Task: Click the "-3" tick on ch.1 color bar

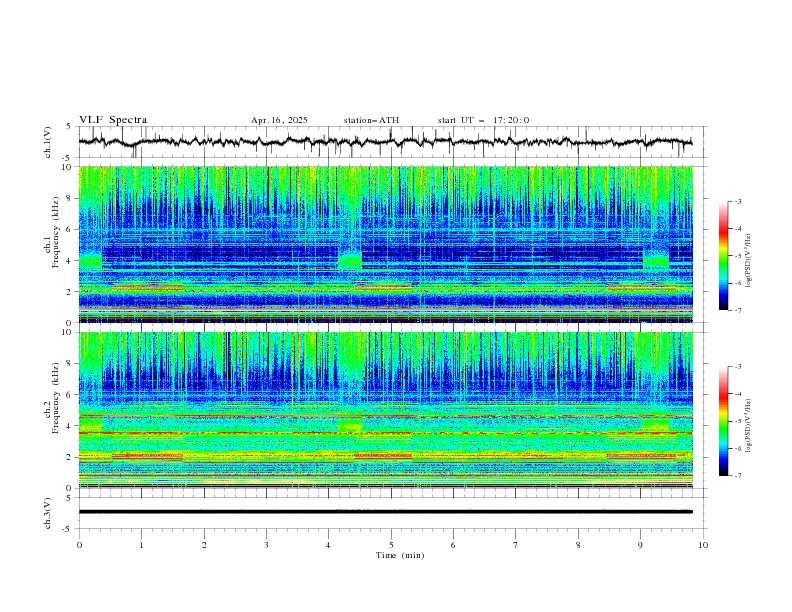Action: [x=738, y=201]
